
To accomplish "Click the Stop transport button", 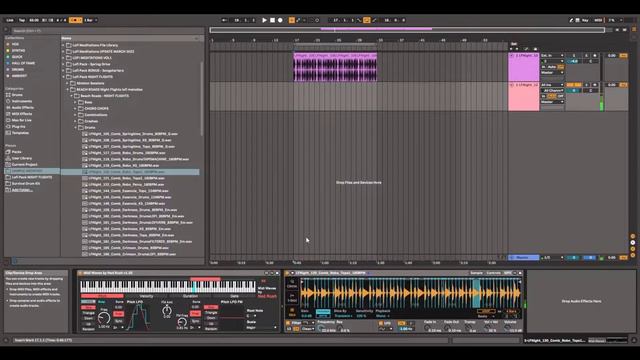I will [272, 20].
